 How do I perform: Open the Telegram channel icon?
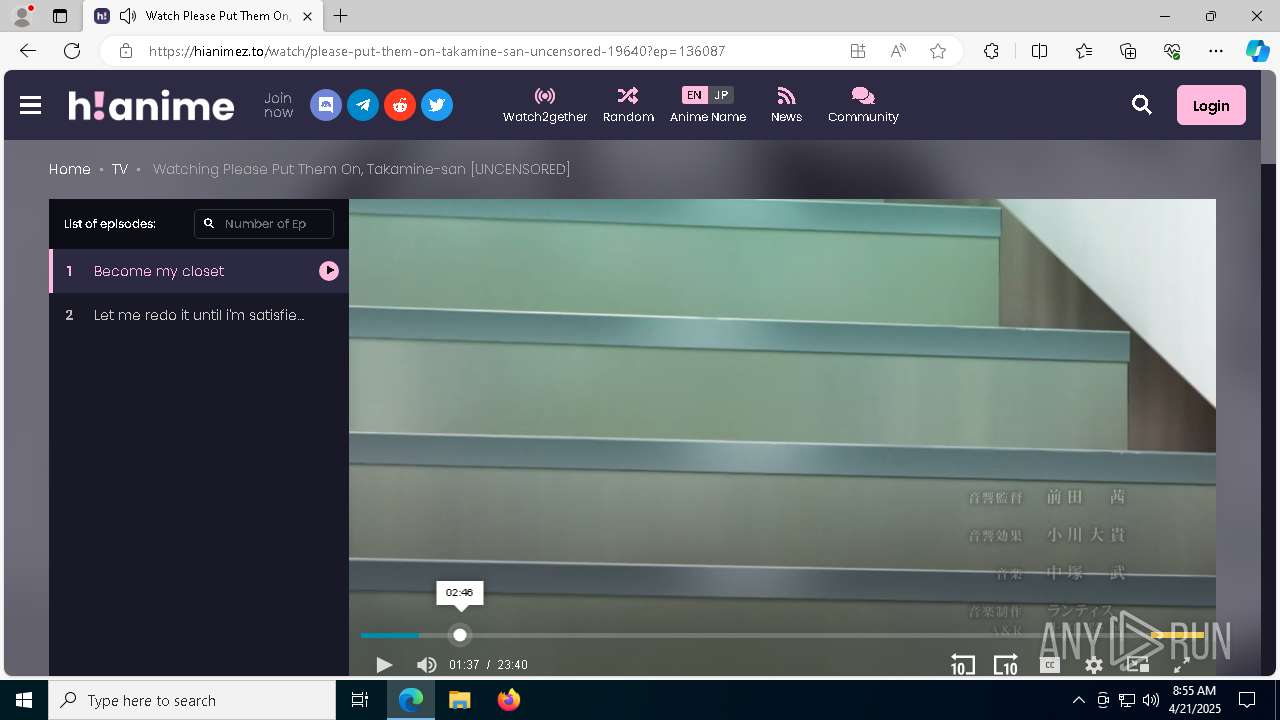[363, 105]
